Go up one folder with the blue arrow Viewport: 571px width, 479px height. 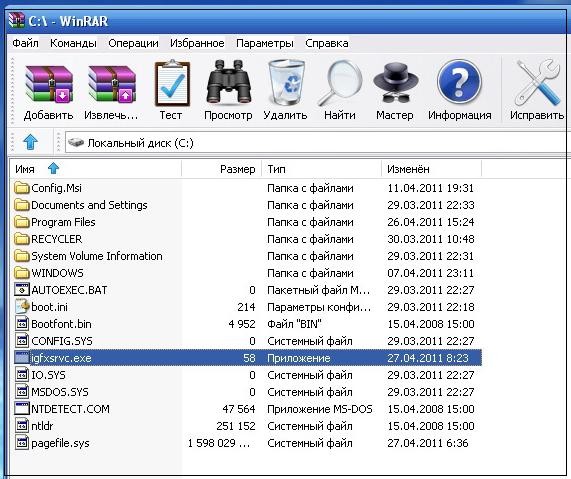31,142
